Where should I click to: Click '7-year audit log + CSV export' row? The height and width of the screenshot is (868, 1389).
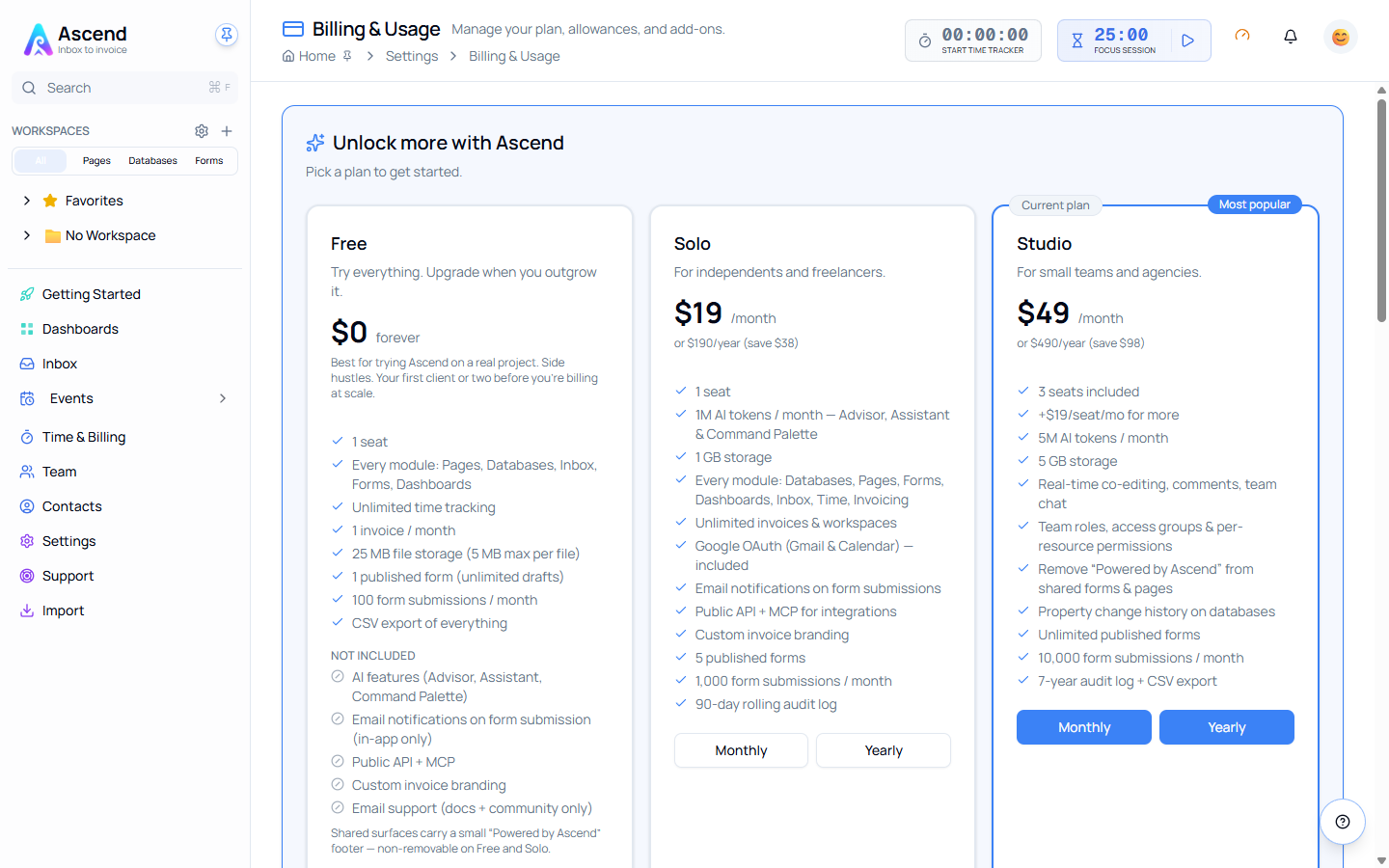coord(1127,681)
